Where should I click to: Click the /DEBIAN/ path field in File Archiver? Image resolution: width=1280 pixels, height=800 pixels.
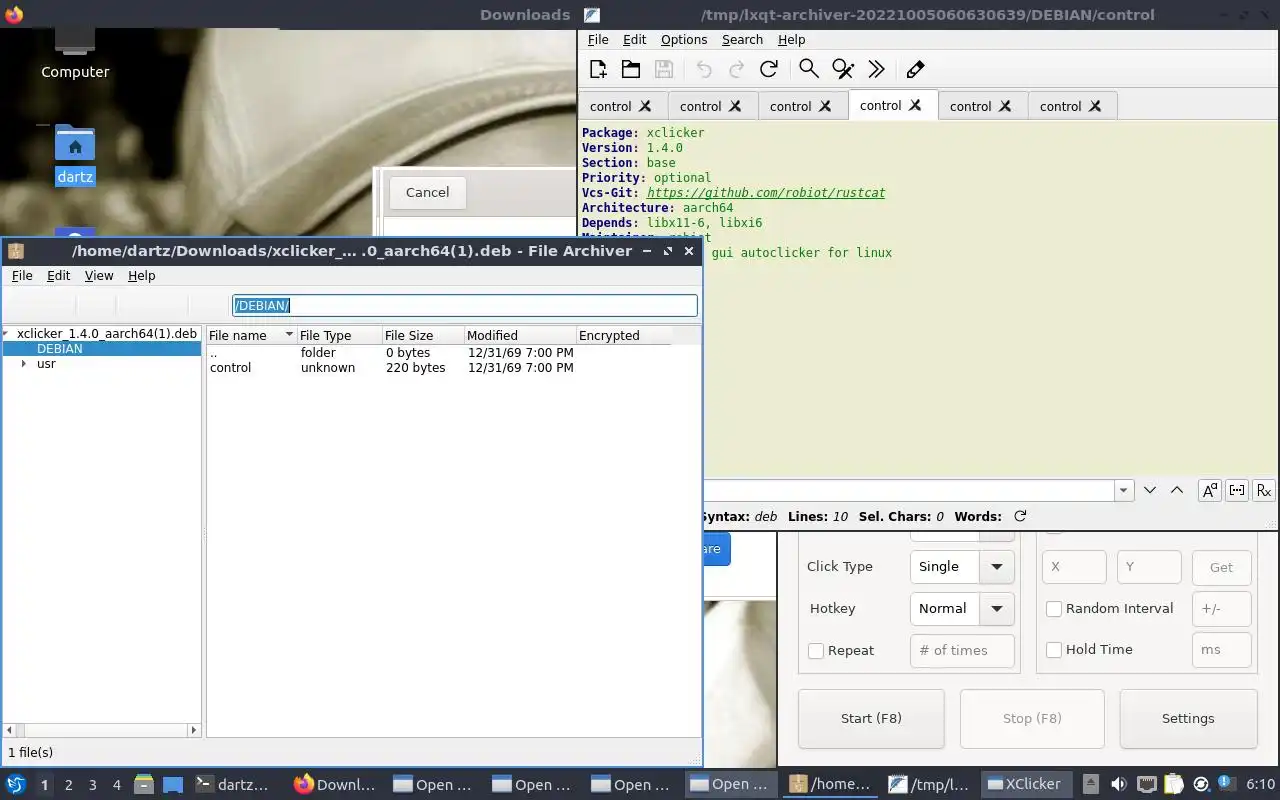point(465,305)
